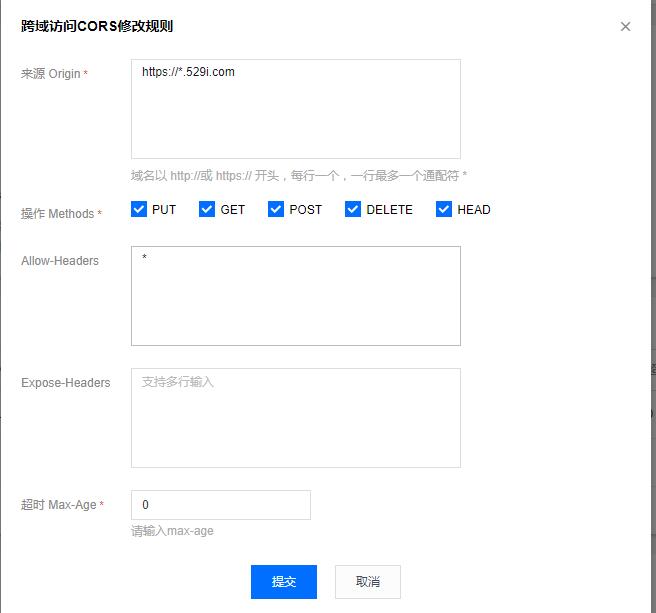Uncheck the PUT method checkbox
The height and width of the screenshot is (613, 656).
pyautogui.click(x=139, y=209)
